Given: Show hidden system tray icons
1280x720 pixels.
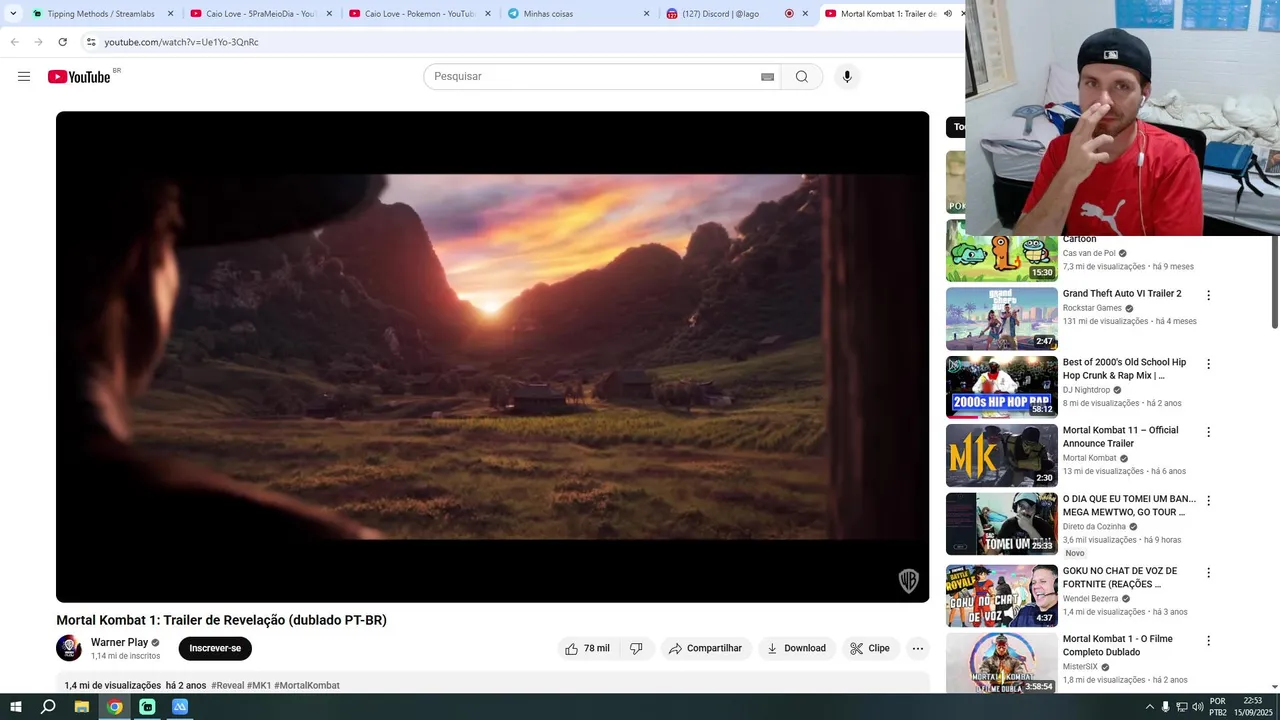Looking at the screenshot, I should 1149,707.
